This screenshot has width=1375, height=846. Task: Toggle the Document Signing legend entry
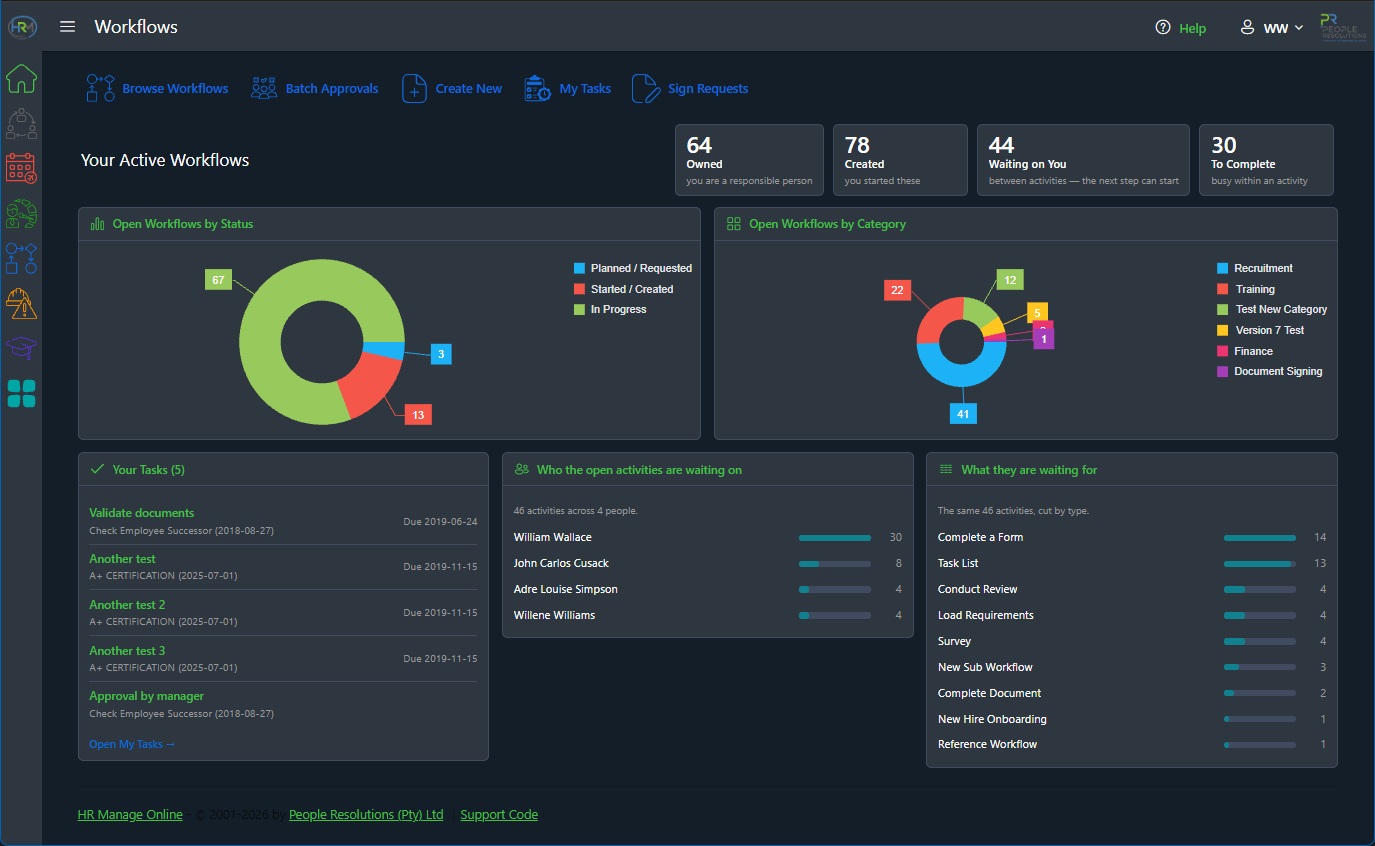1270,372
